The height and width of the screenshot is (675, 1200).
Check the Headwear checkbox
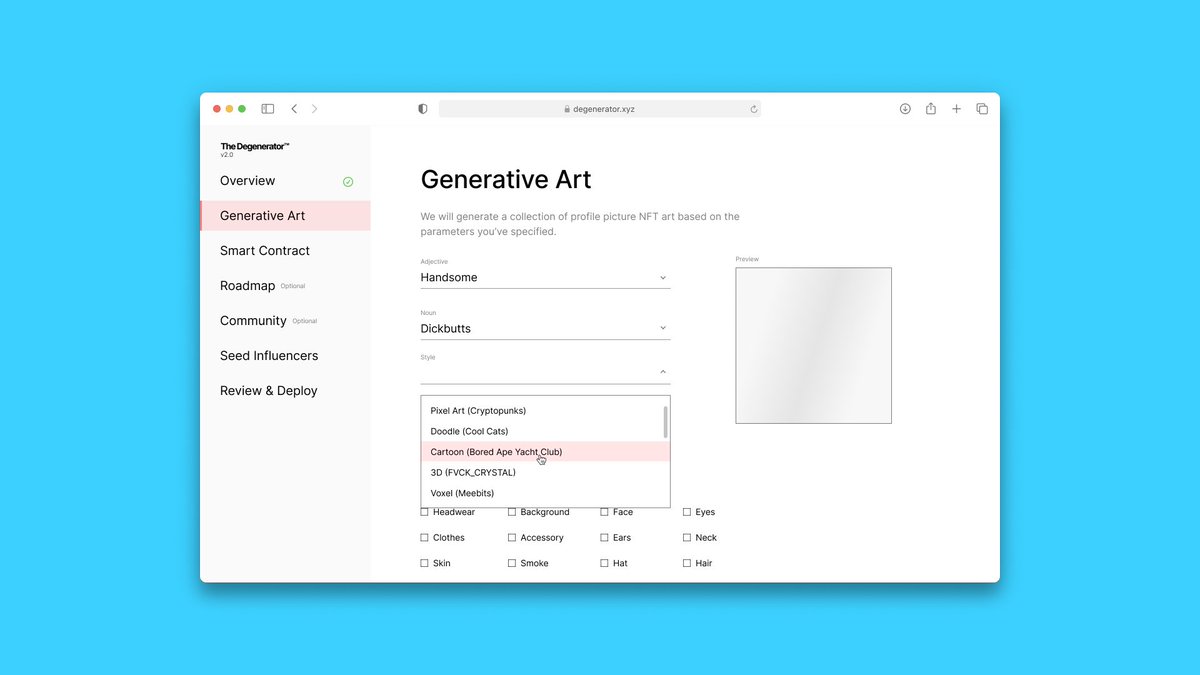[425, 512]
